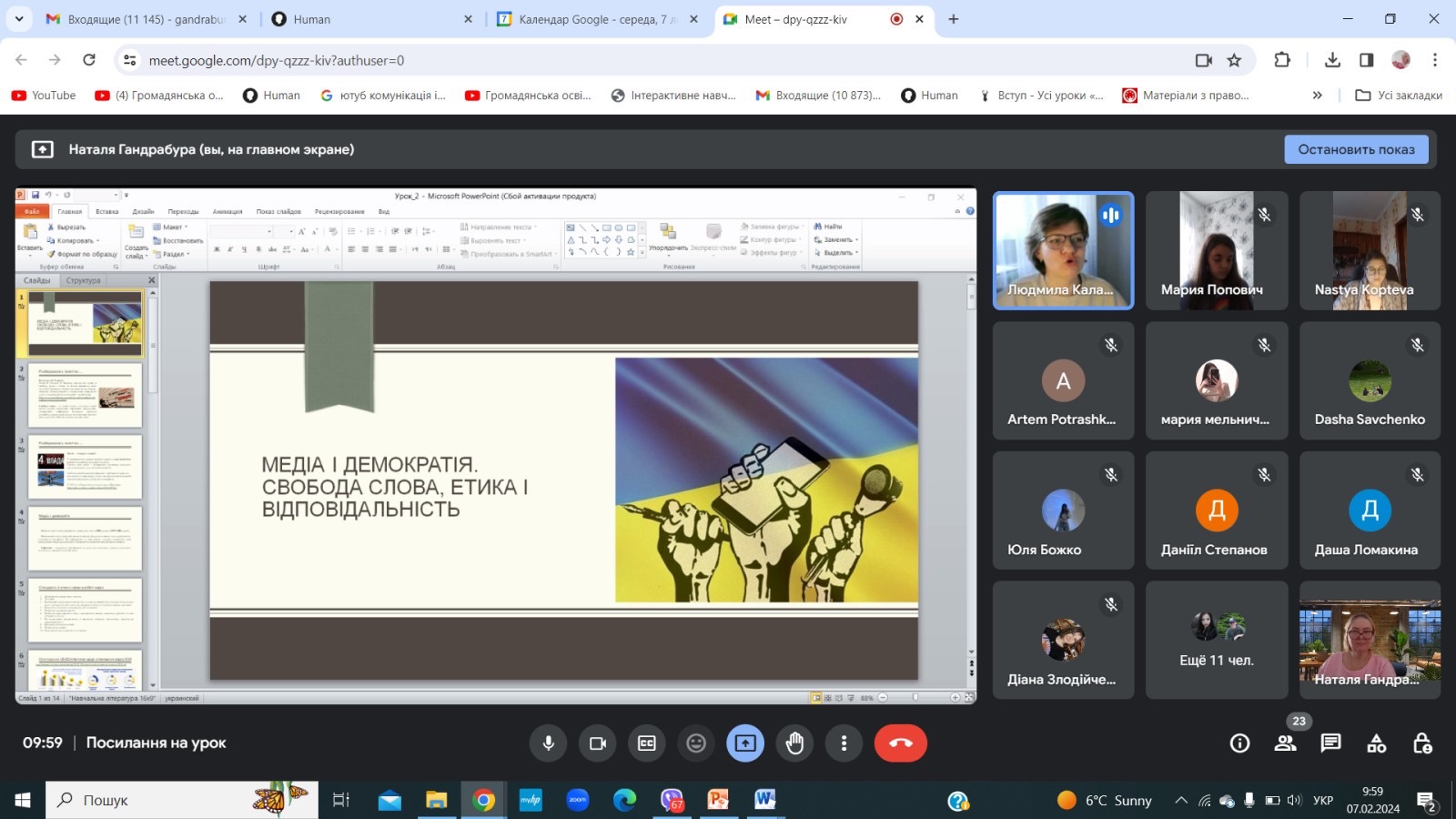Show hidden bookmarks chevron
The image size is (1456, 819).
coord(1317,96)
